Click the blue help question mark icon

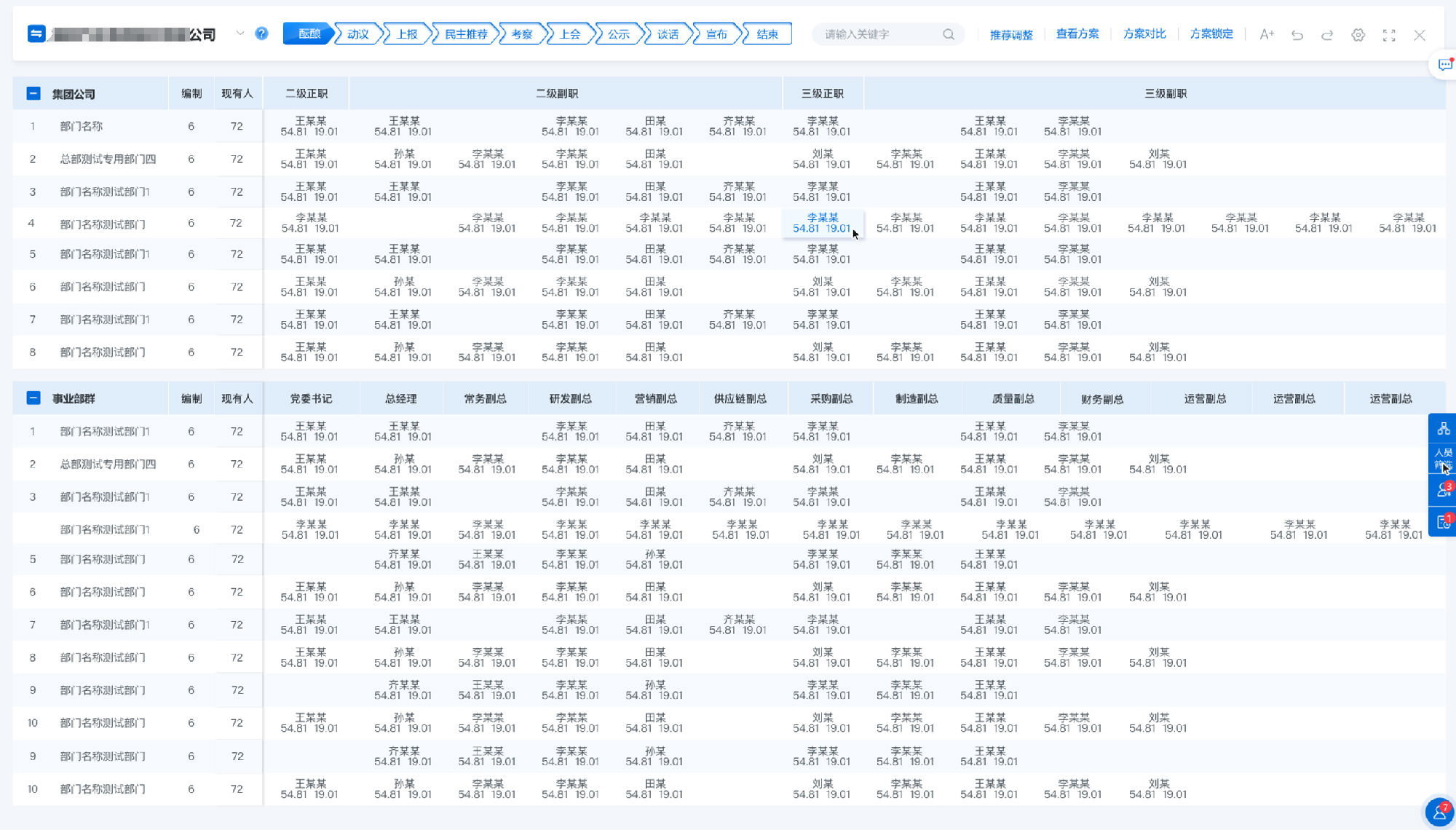pos(261,33)
